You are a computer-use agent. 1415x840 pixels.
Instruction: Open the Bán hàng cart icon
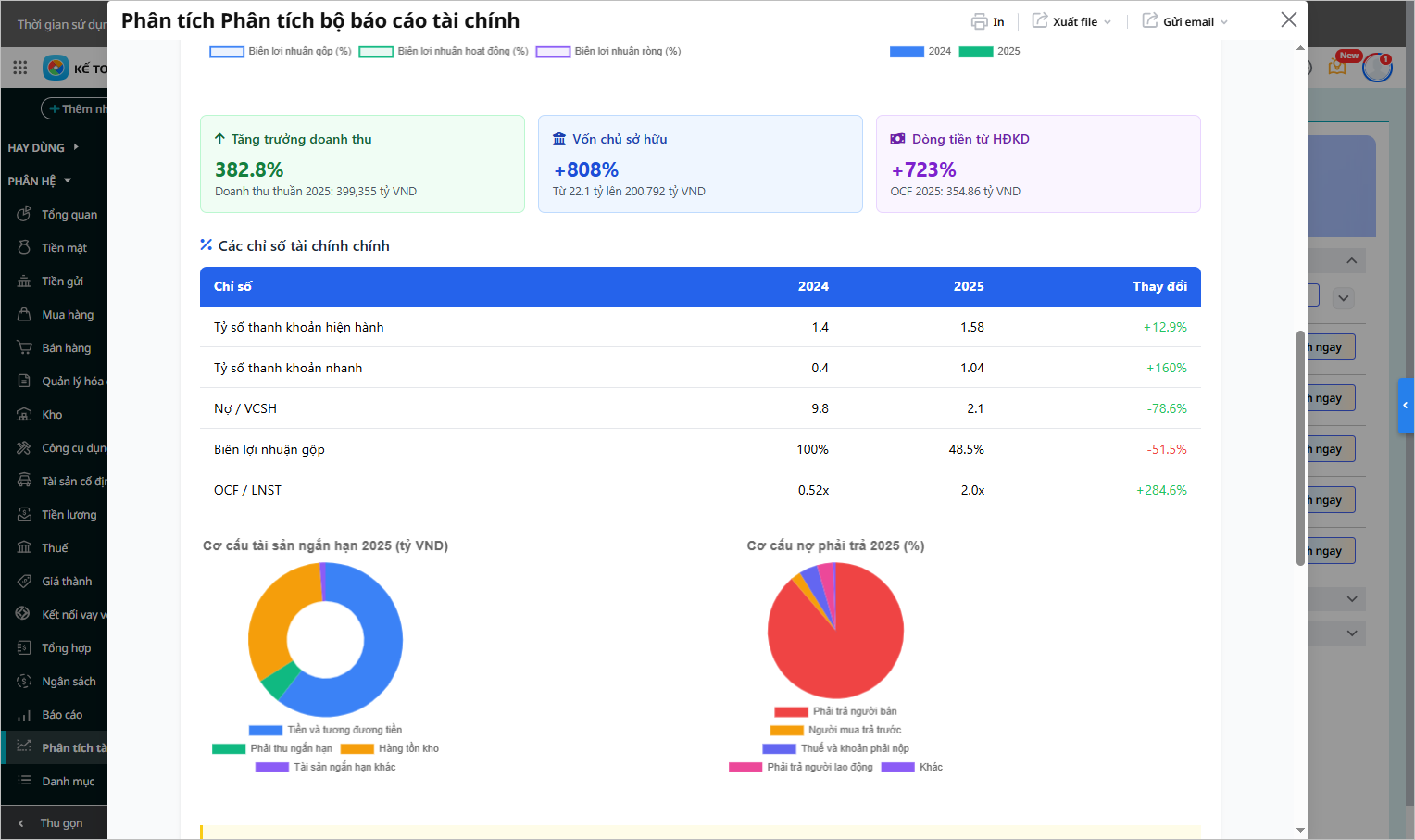click(x=24, y=348)
